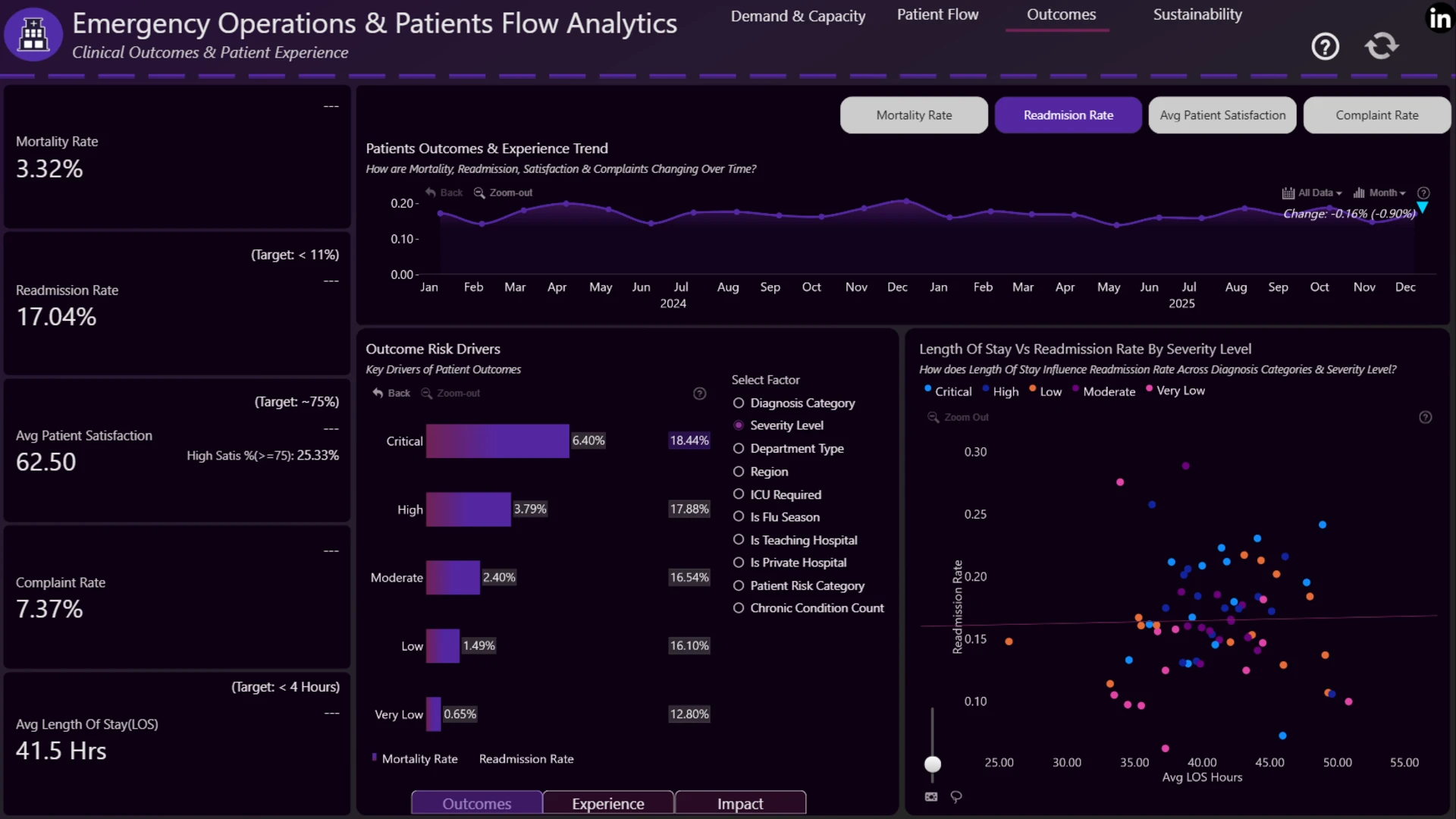Screen dimensions: 1456x819
Task: Click the refresh arrows icon in header
Action: click(x=1382, y=46)
